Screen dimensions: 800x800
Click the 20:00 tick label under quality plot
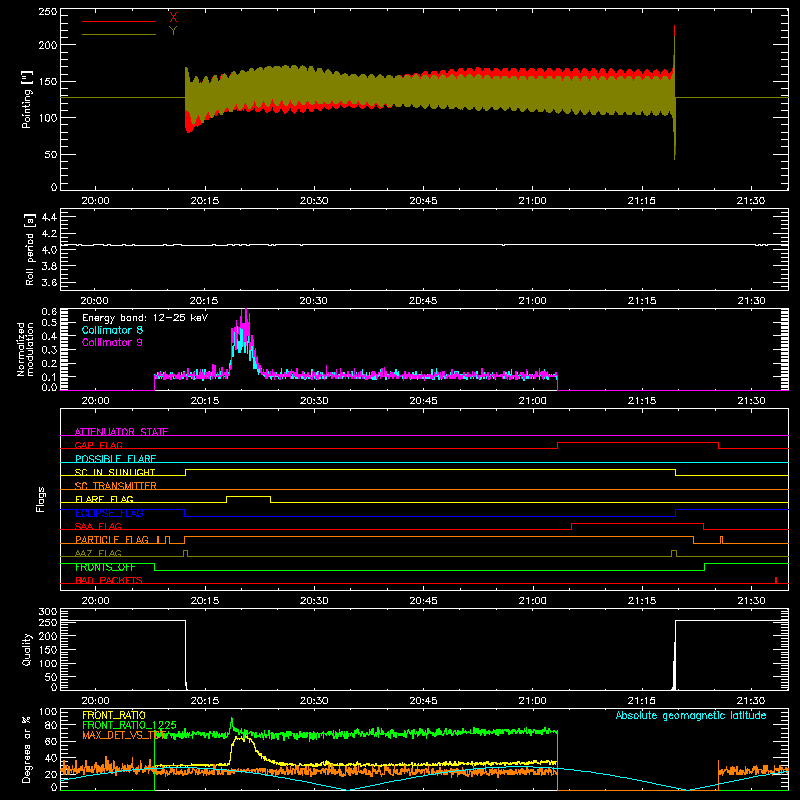click(95, 701)
